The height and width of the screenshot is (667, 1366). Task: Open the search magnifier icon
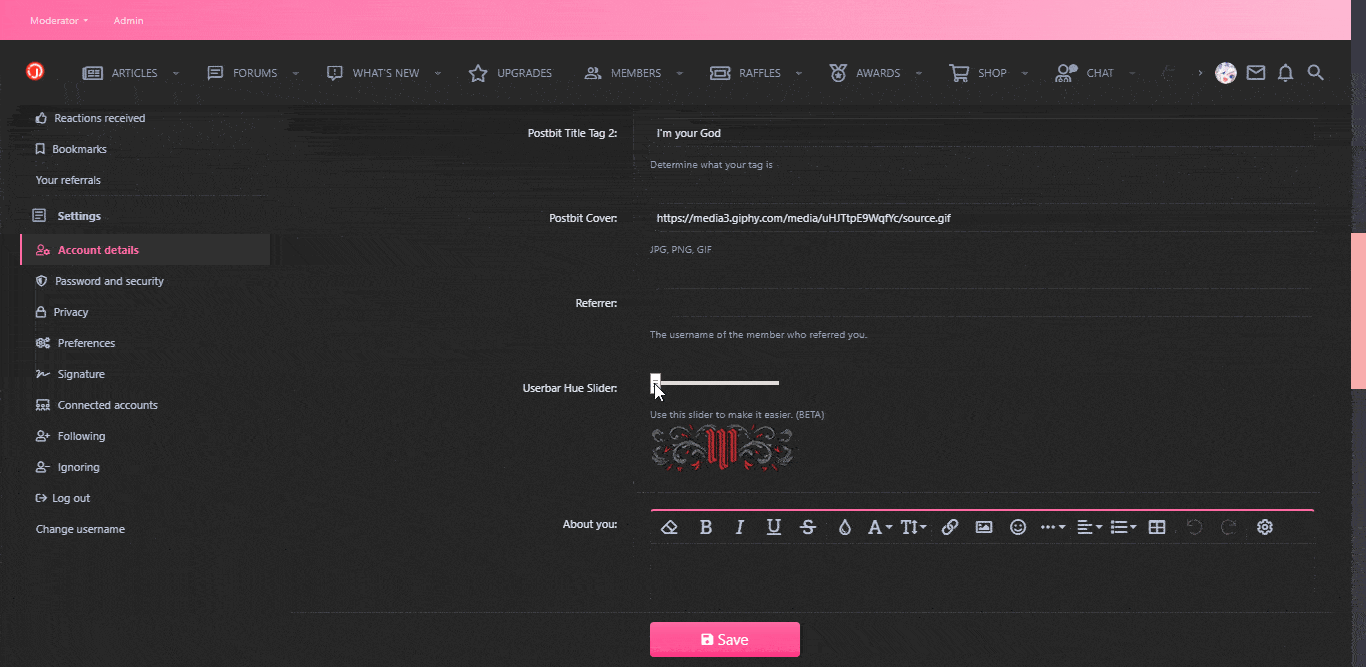coord(1316,73)
